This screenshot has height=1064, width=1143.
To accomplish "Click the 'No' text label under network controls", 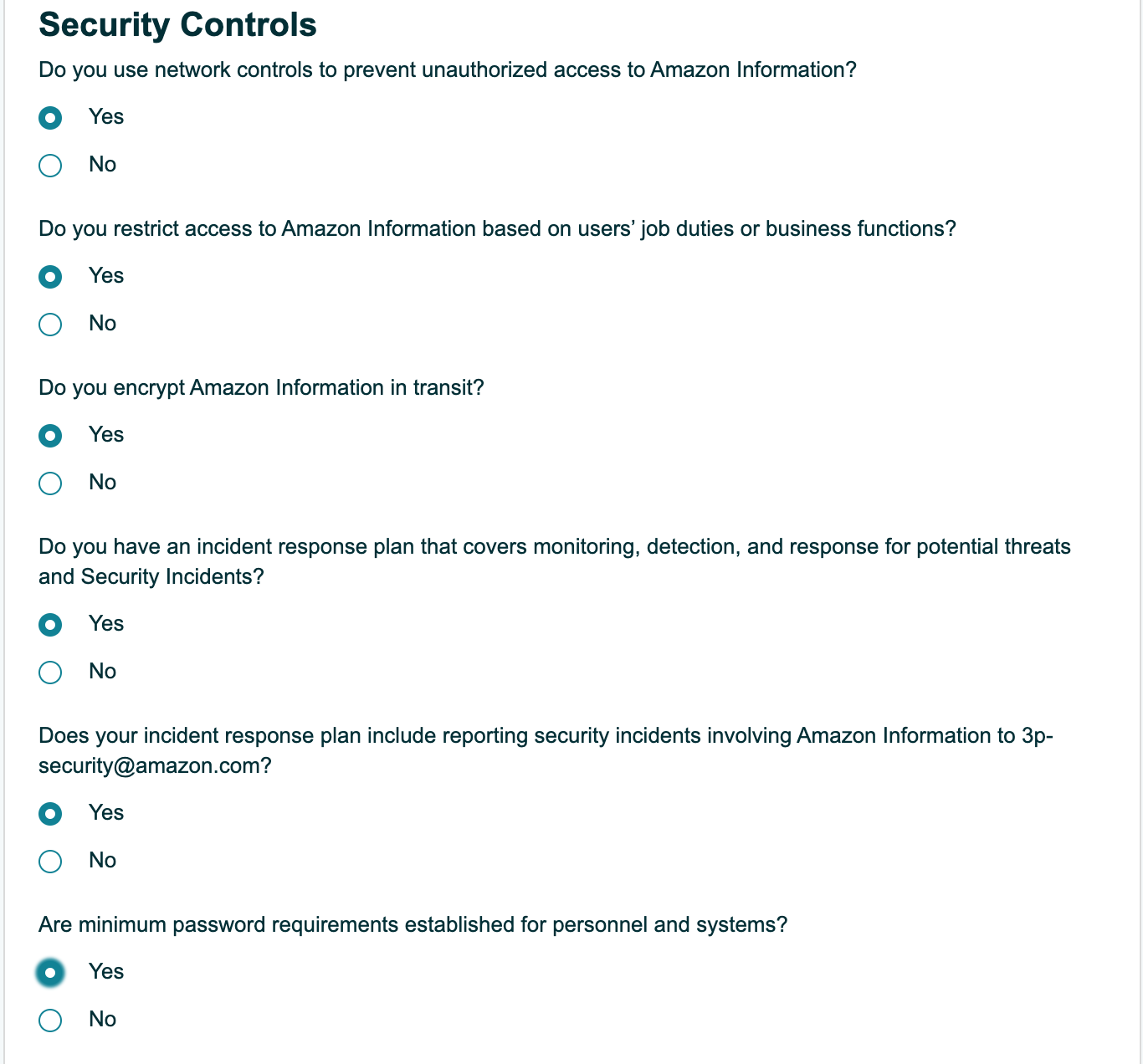I will click(103, 165).
